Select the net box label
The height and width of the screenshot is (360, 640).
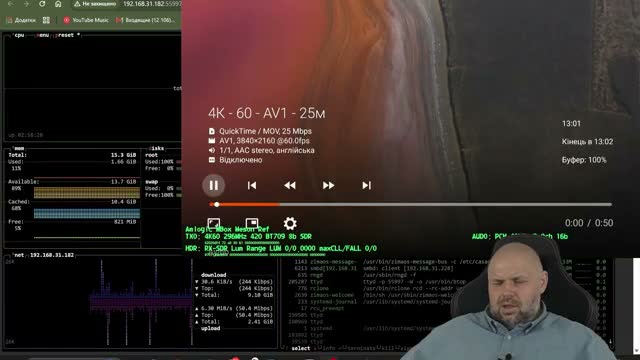click(19, 255)
